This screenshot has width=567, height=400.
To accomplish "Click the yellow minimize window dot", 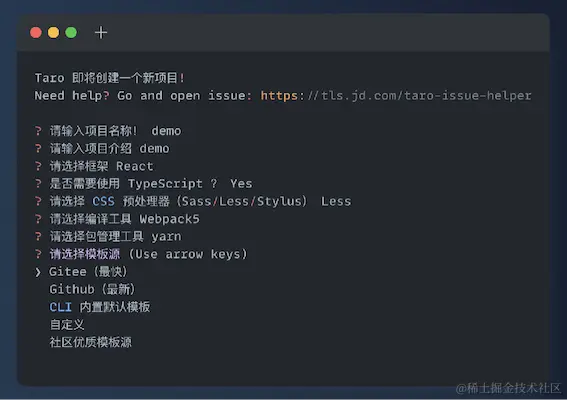I will click(x=54, y=33).
